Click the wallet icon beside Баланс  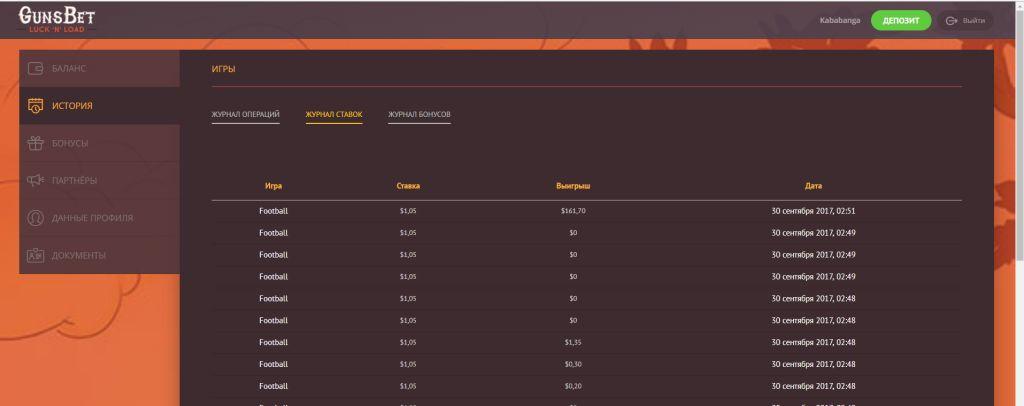[x=35, y=68]
